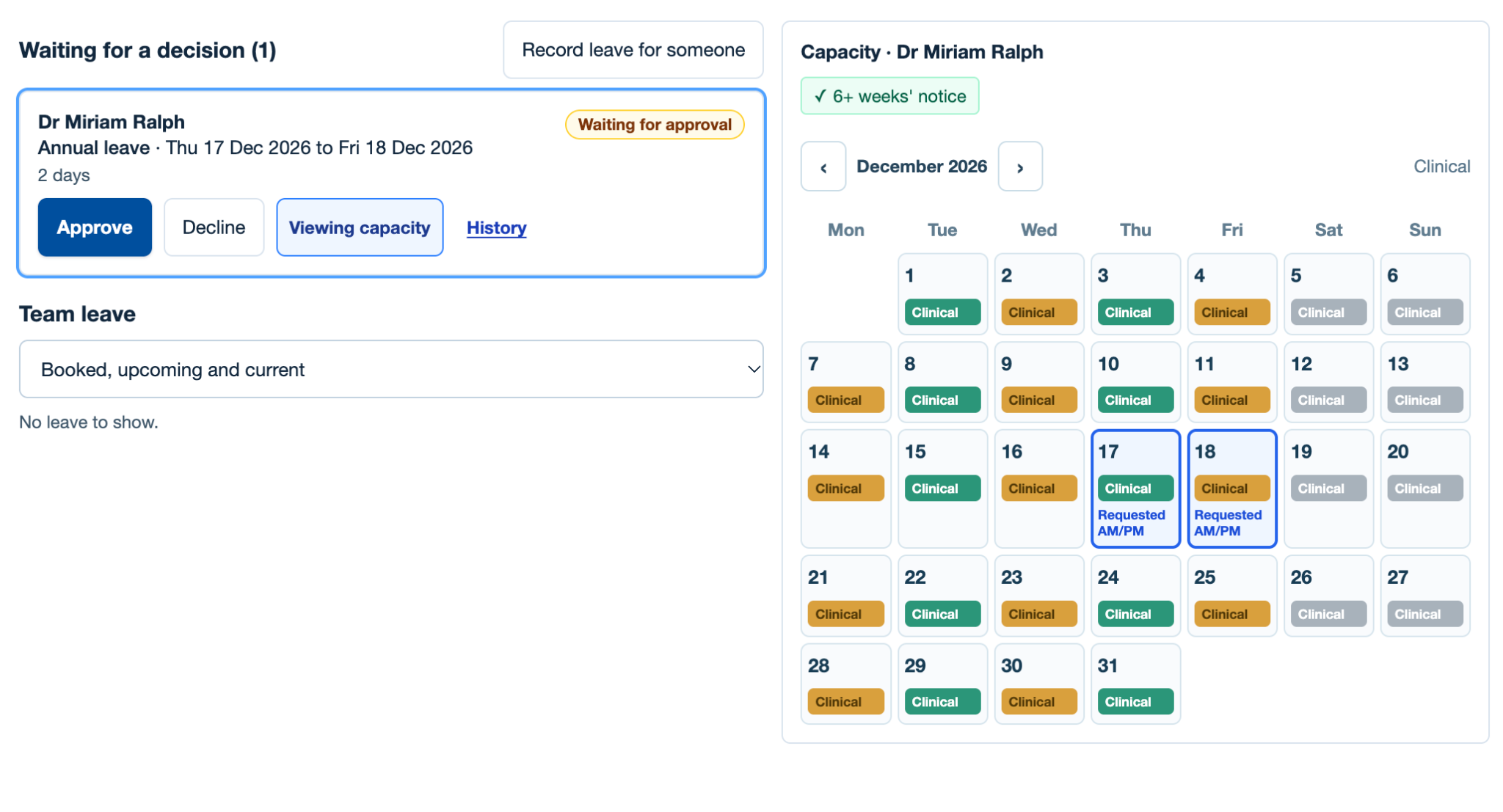
Task: Click the Clinical tag on 14 December
Action: [x=845, y=489]
